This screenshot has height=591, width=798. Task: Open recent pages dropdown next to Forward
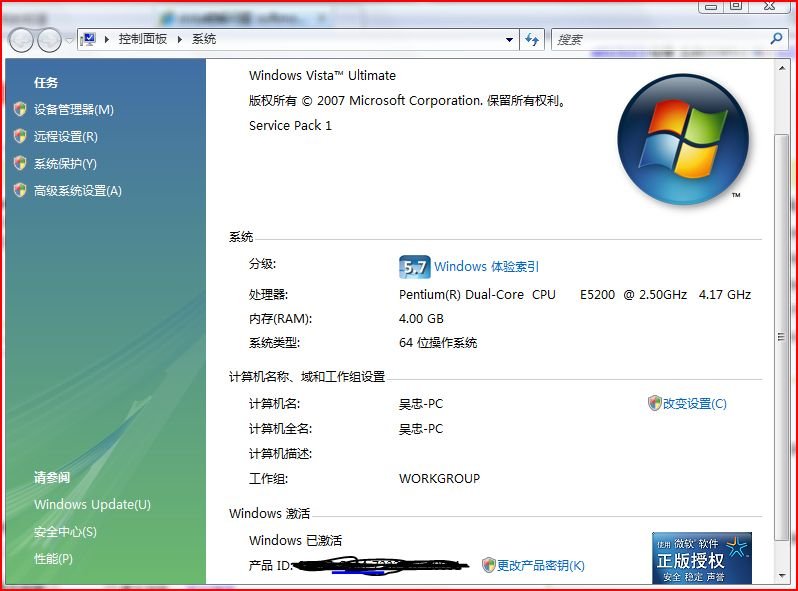(x=69, y=40)
